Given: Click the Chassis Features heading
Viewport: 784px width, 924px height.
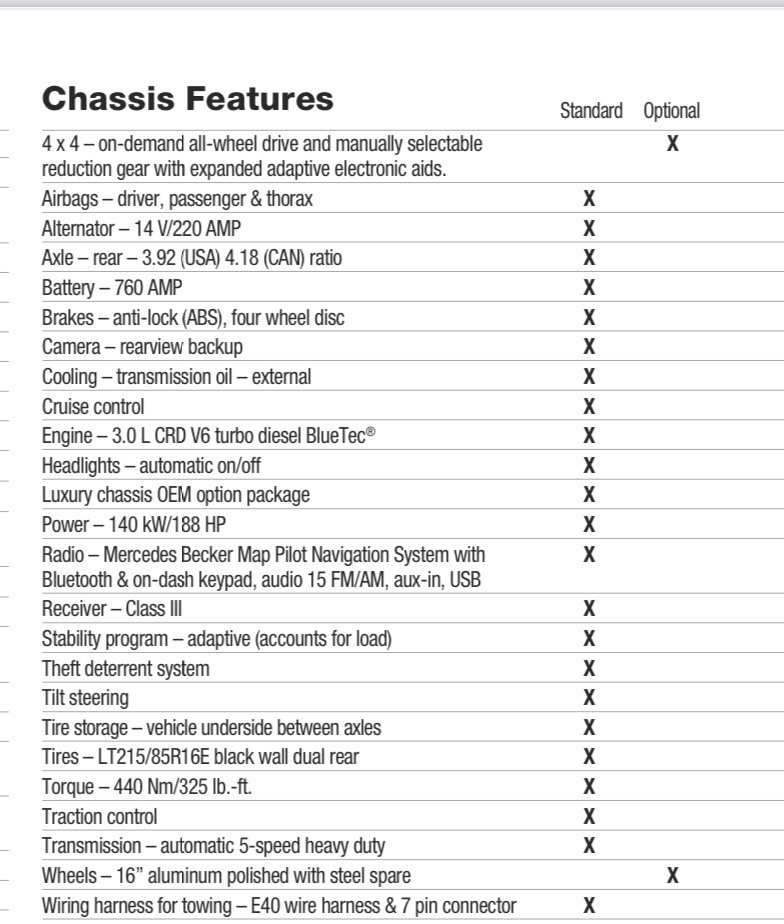Looking at the screenshot, I should pos(187,99).
